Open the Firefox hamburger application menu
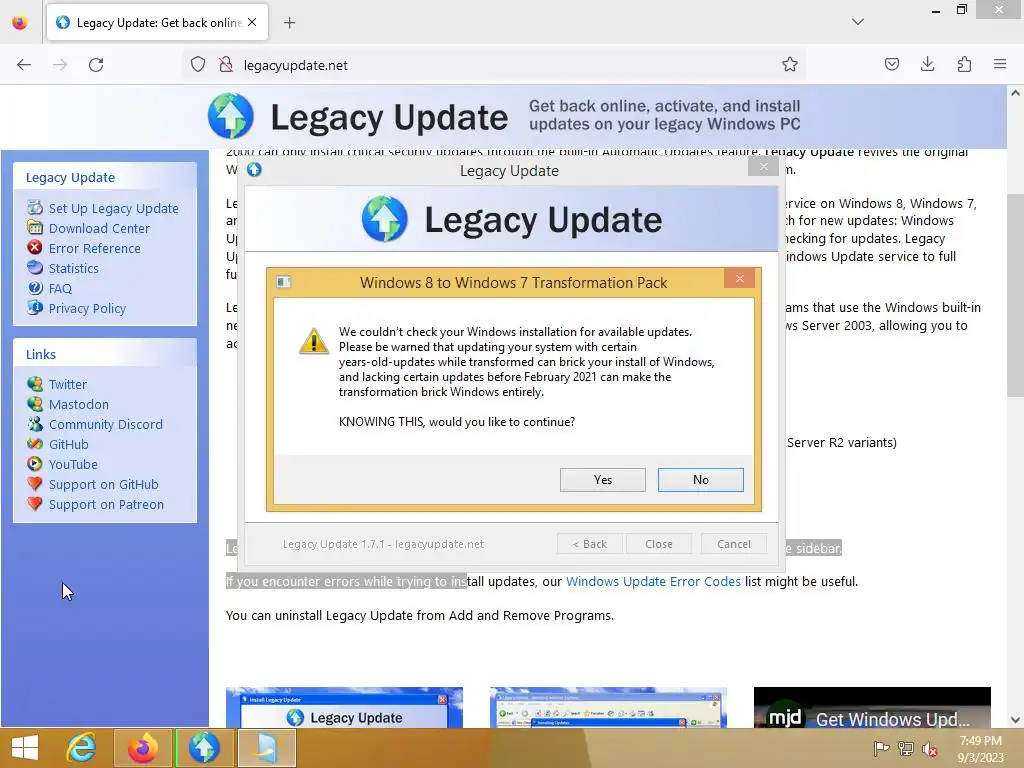The height and width of the screenshot is (768, 1024). click(1000, 64)
